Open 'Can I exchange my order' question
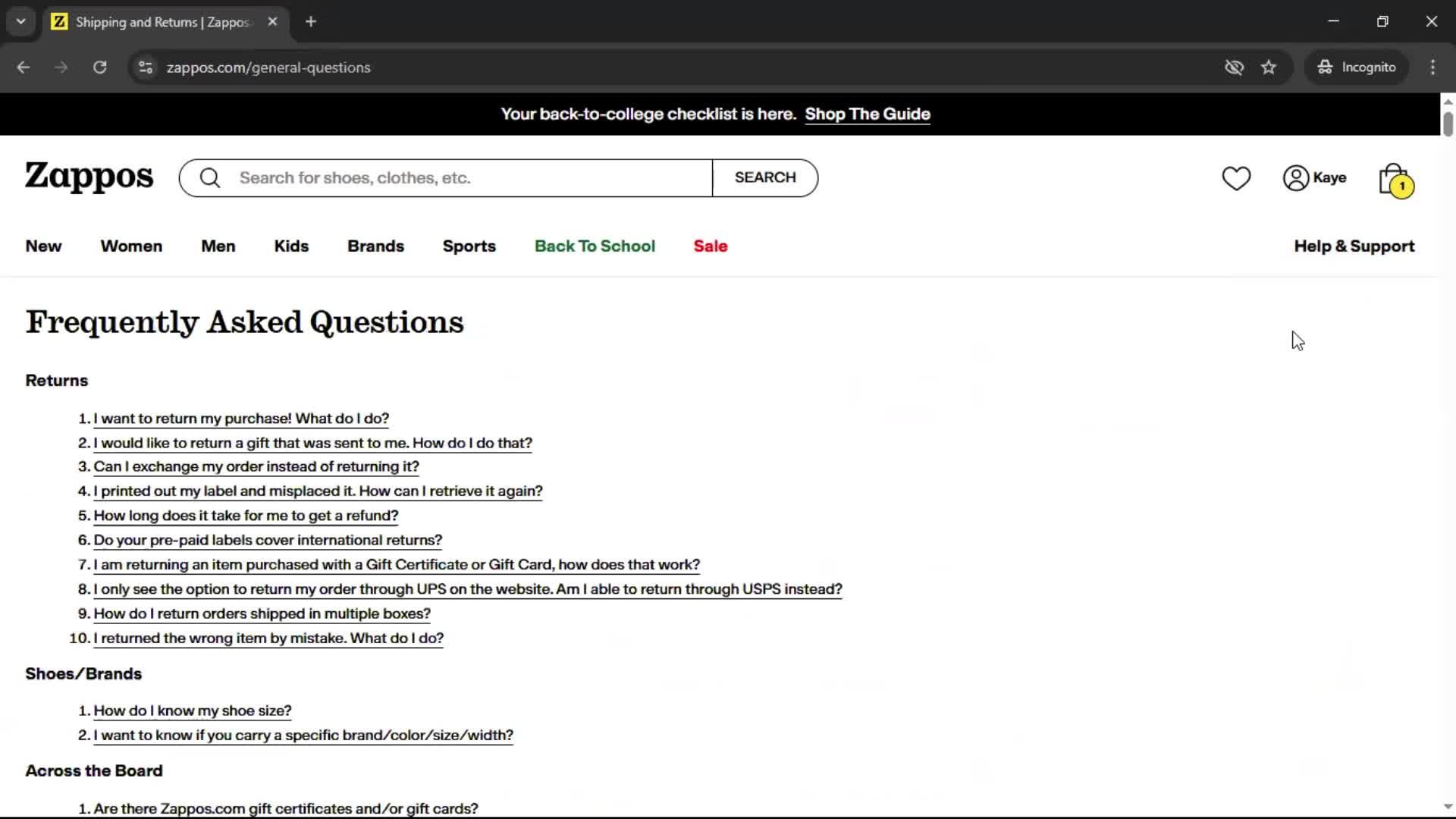Viewport: 1456px width, 819px height. [256, 466]
